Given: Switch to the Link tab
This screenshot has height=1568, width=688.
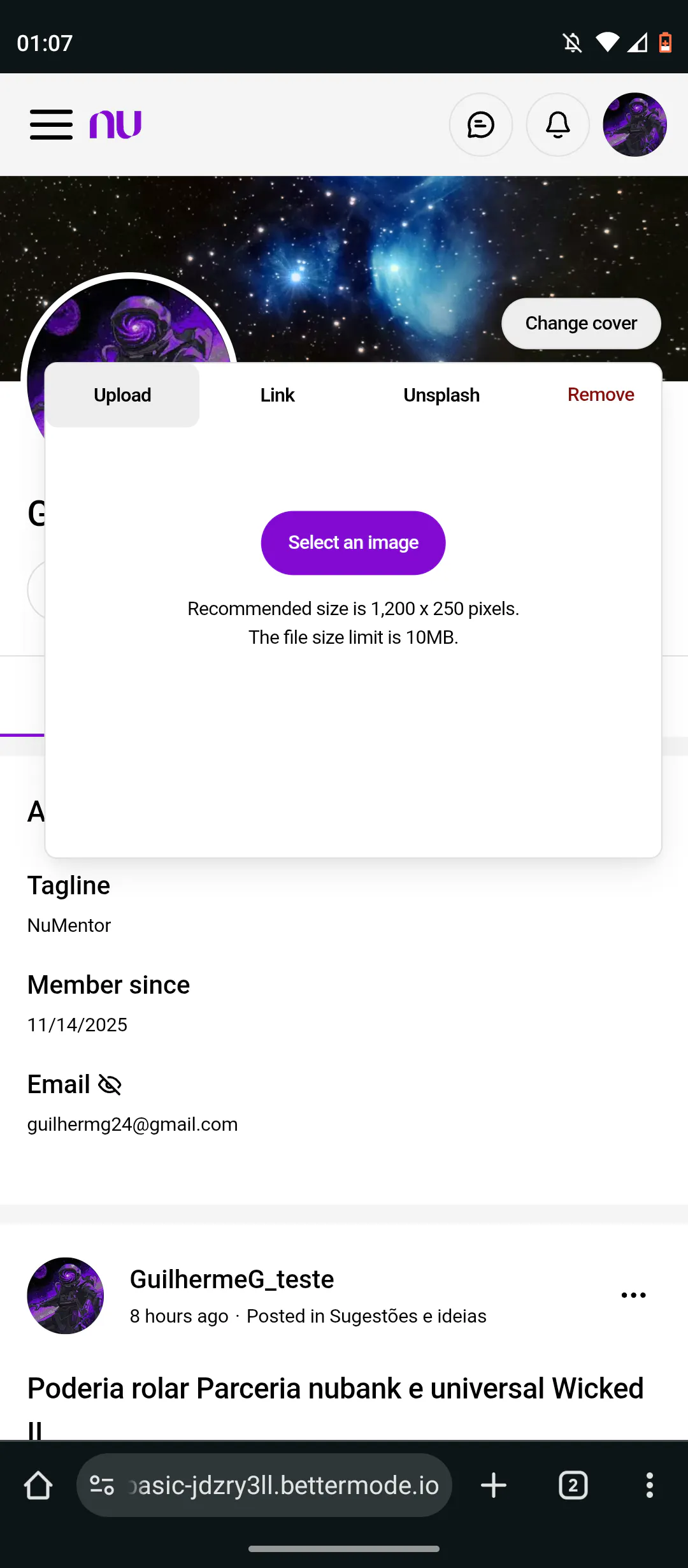Looking at the screenshot, I should tap(277, 395).
